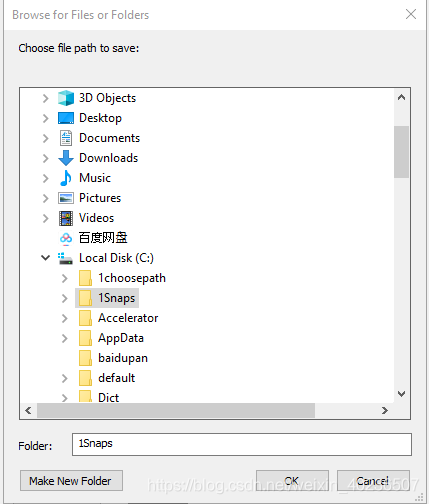Viewport: 429px width, 504px height.
Task: Click the Music note icon
Action: [x=66, y=178]
